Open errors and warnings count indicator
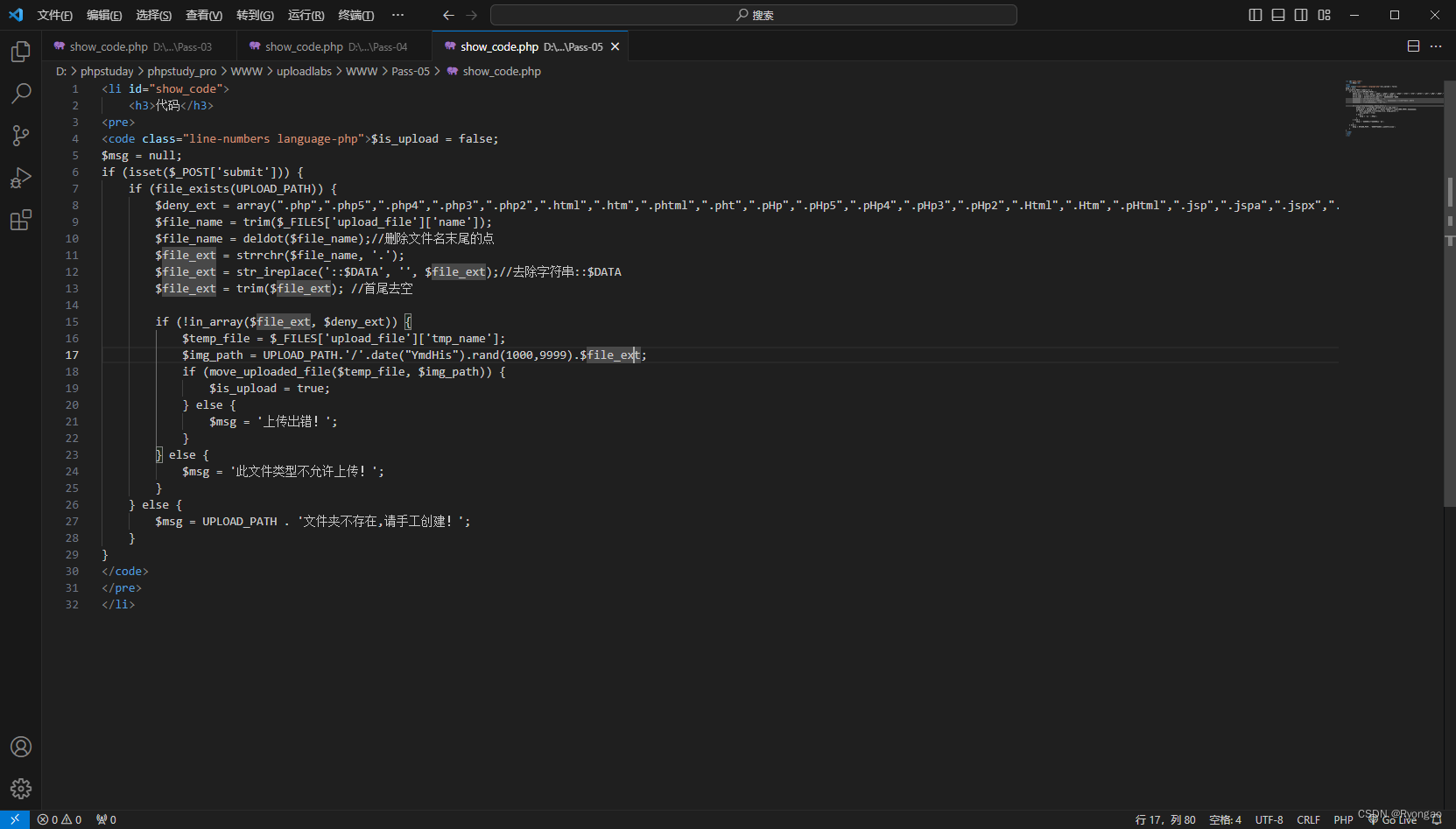The width and height of the screenshot is (1456, 829). pyautogui.click(x=60, y=819)
